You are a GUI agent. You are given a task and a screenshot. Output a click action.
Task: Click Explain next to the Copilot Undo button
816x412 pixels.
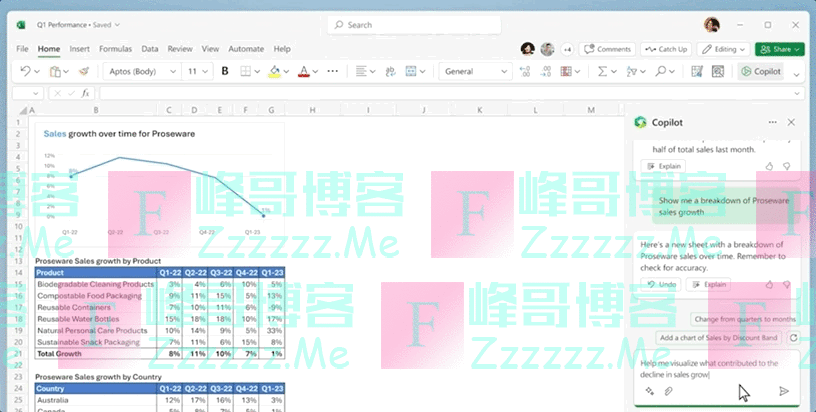click(x=708, y=285)
